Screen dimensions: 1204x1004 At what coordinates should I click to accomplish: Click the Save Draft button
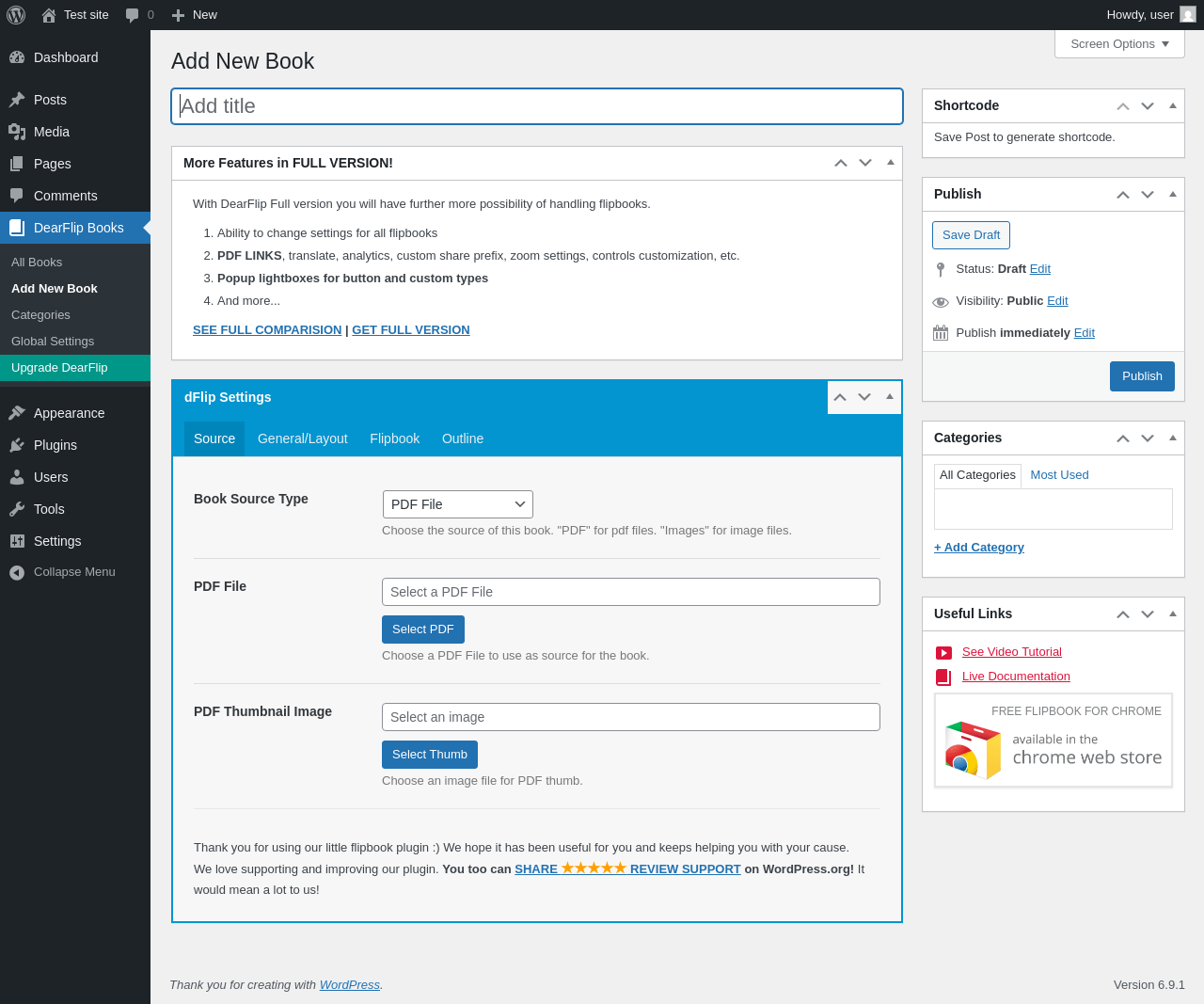(972, 235)
